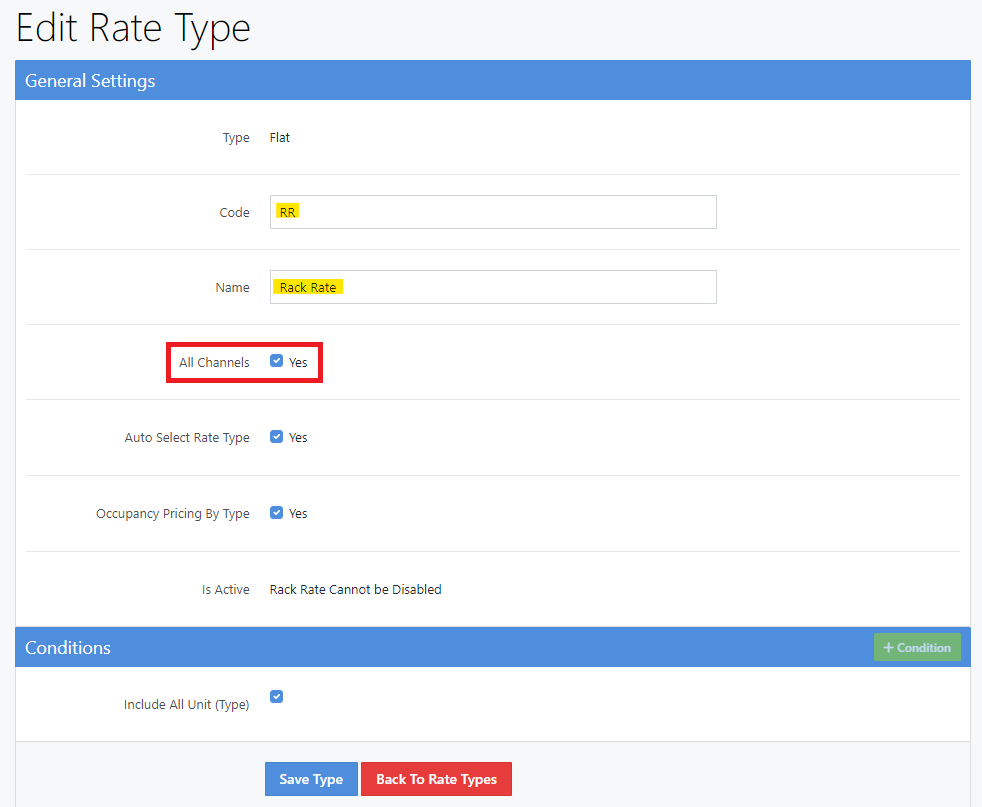Viewport: 982px width, 807px height.
Task: Click the Rack Rate Cannot be Disabled text
Action: pyautogui.click(x=355, y=590)
